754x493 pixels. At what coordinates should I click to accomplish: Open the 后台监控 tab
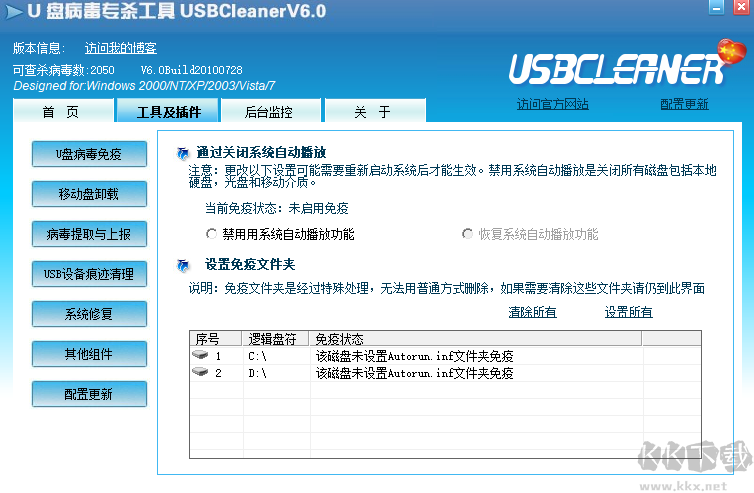271,110
